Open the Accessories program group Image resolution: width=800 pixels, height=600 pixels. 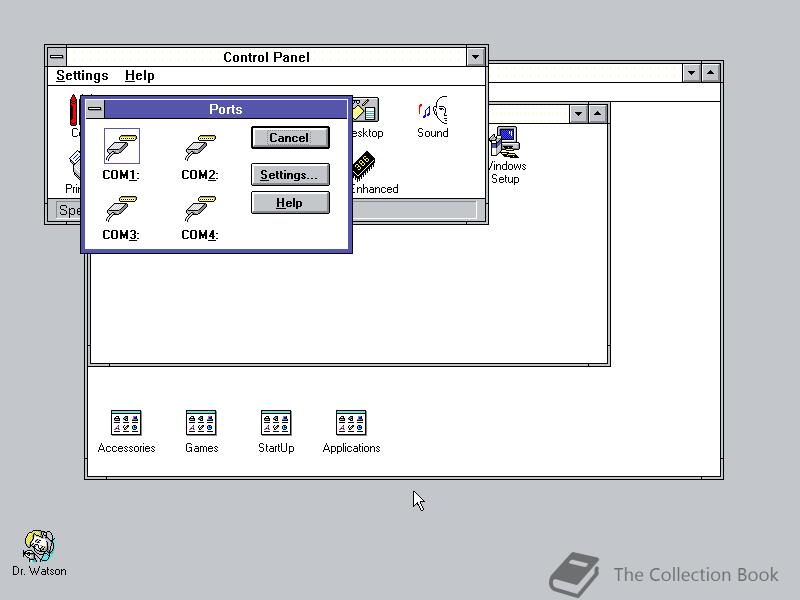pos(126,423)
